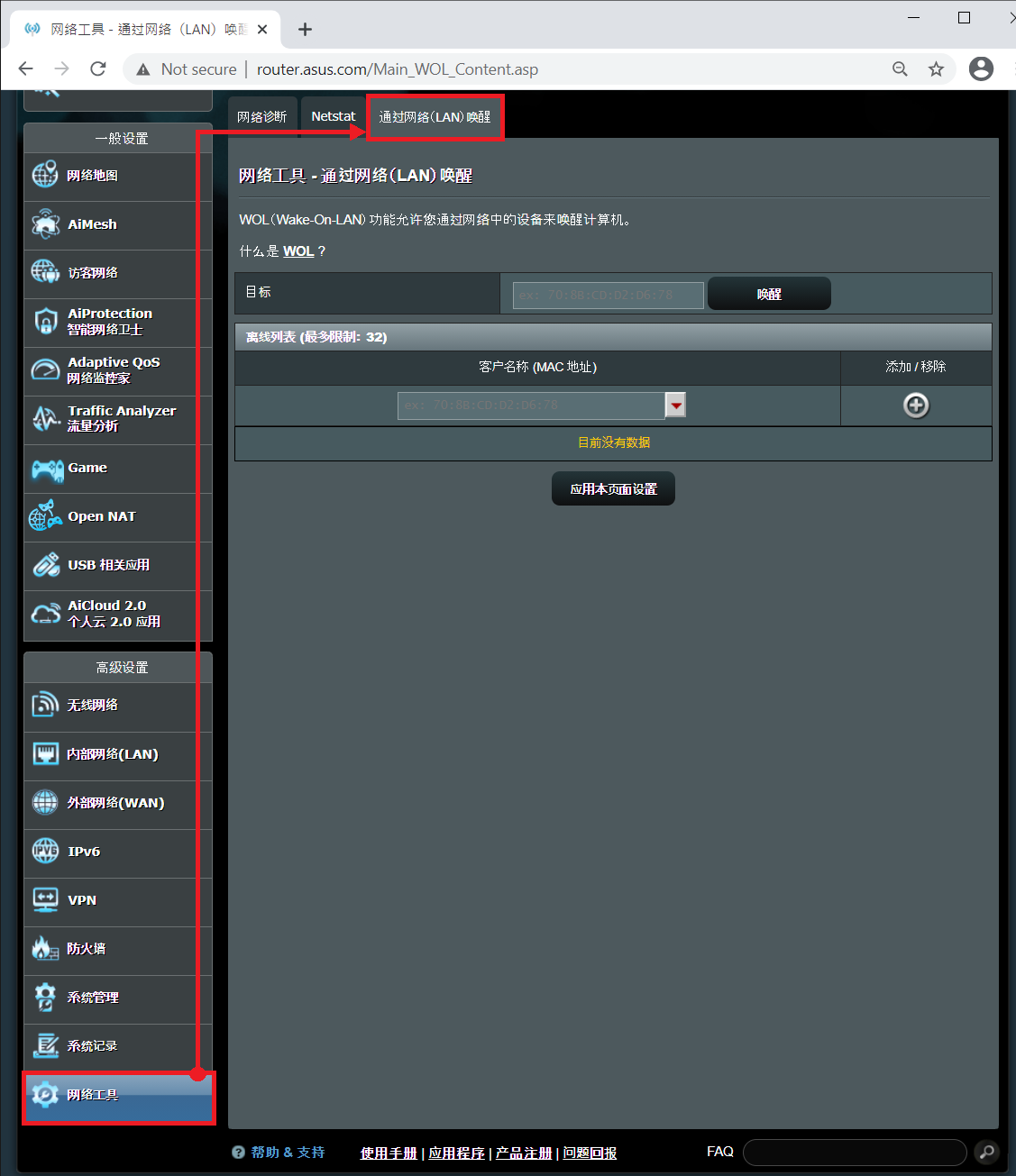
Task: Switch to the 网络诊断 tab
Action: pos(262,117)
